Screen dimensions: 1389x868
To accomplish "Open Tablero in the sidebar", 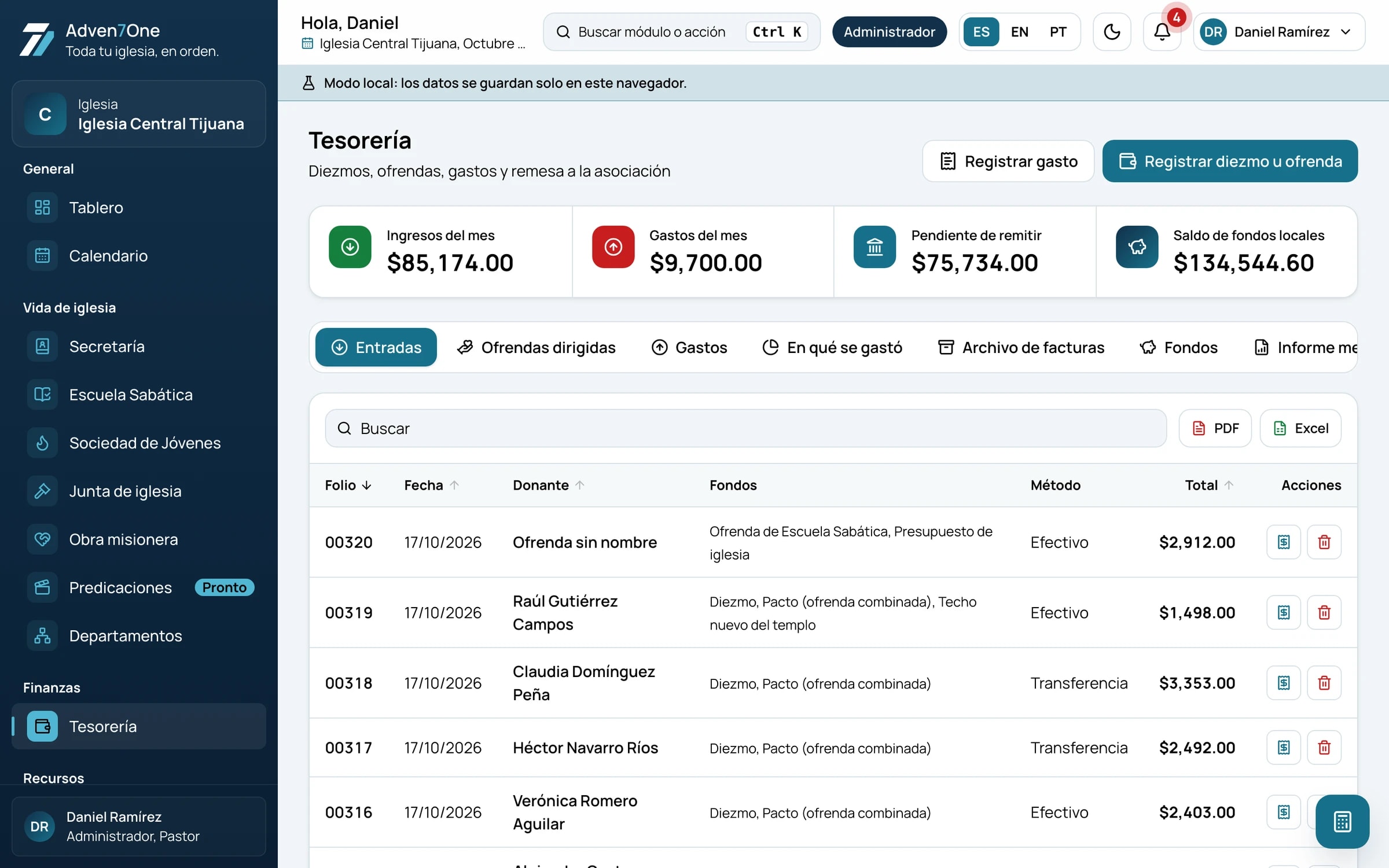I will point(139,207).
